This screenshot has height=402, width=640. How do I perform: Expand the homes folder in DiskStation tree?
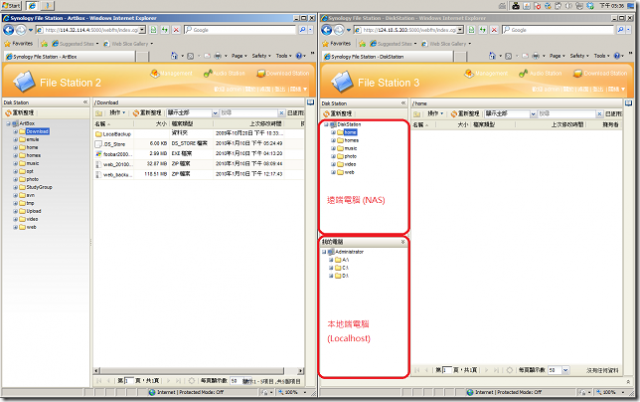coord(333,140)
